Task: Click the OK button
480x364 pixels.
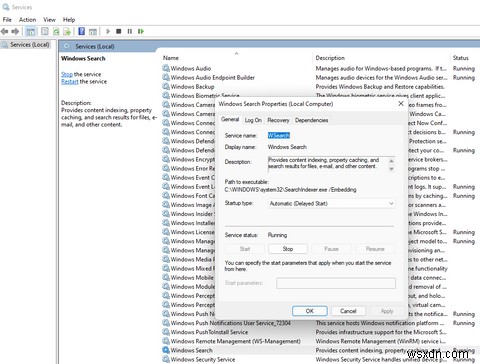Action: [x=310, y=311]
